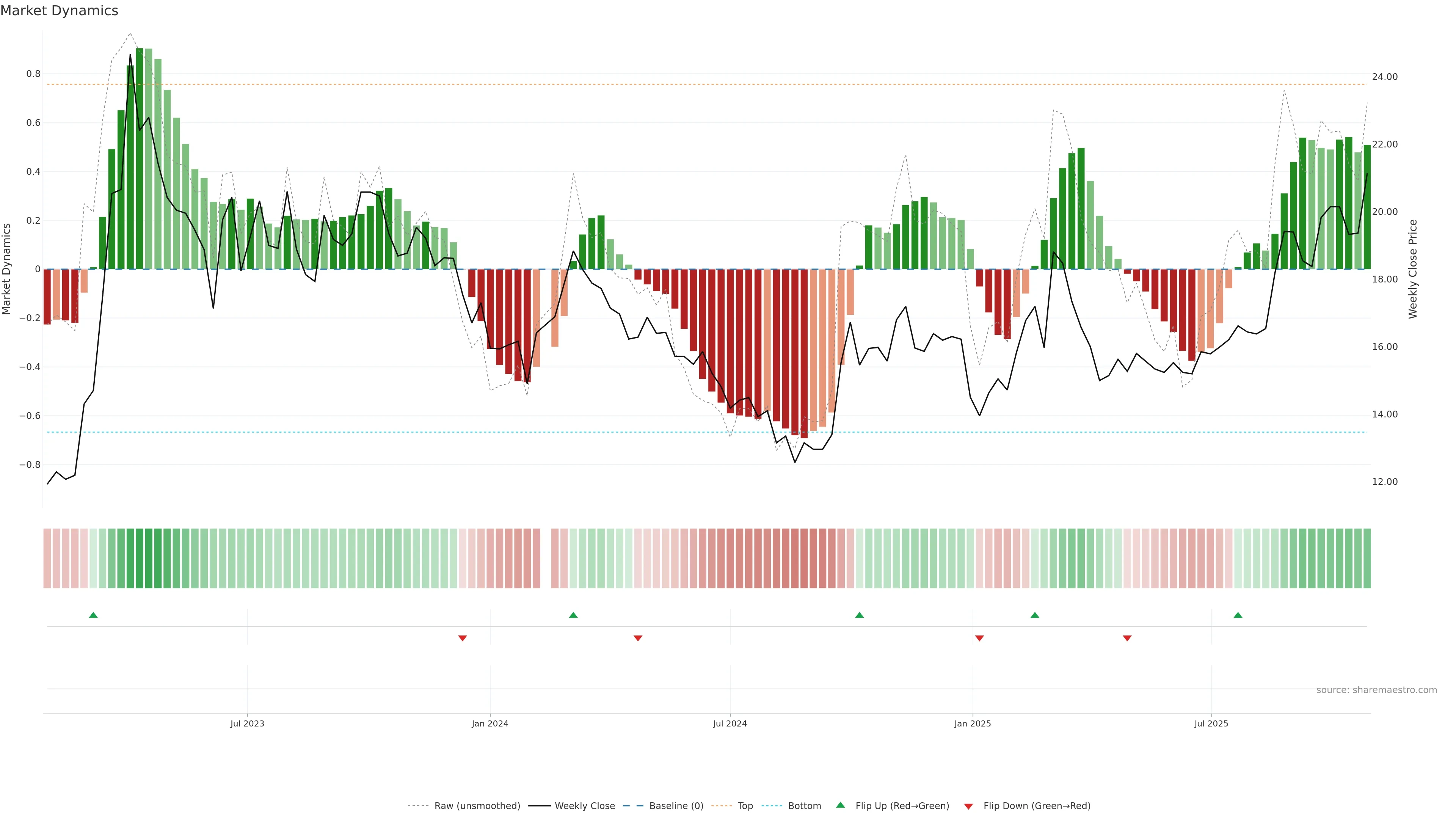The image size is (1456, 819).
Task: Click the 24.00 right-axis price label
Action: tap(1384, 77)
